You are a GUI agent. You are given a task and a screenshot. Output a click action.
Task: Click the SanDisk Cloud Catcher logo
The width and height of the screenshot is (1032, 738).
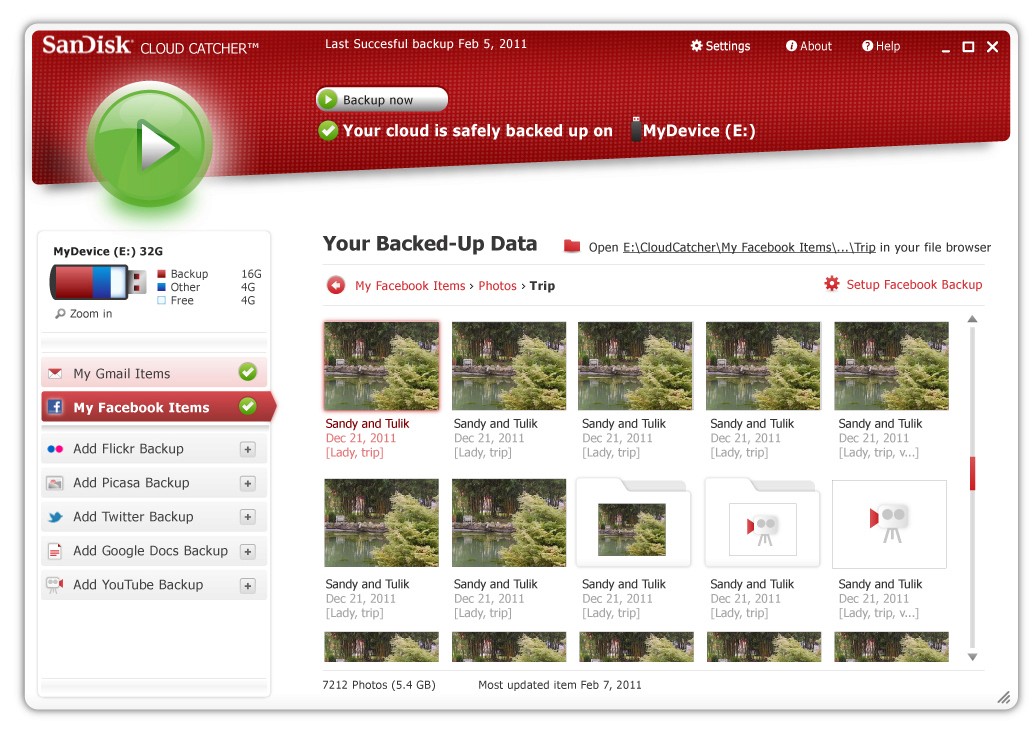click(x=150, y=45)
